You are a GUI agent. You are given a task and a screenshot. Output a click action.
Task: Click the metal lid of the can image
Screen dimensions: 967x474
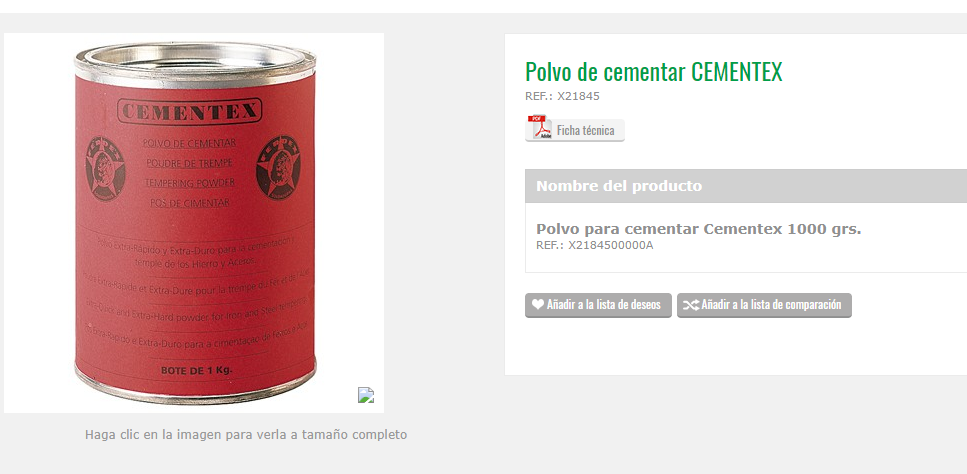pos(195,62)
